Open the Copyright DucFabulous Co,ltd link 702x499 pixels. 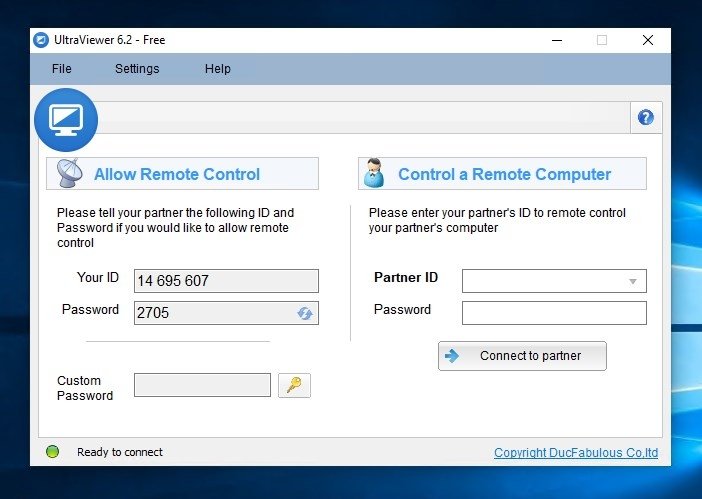pos(576,452)
